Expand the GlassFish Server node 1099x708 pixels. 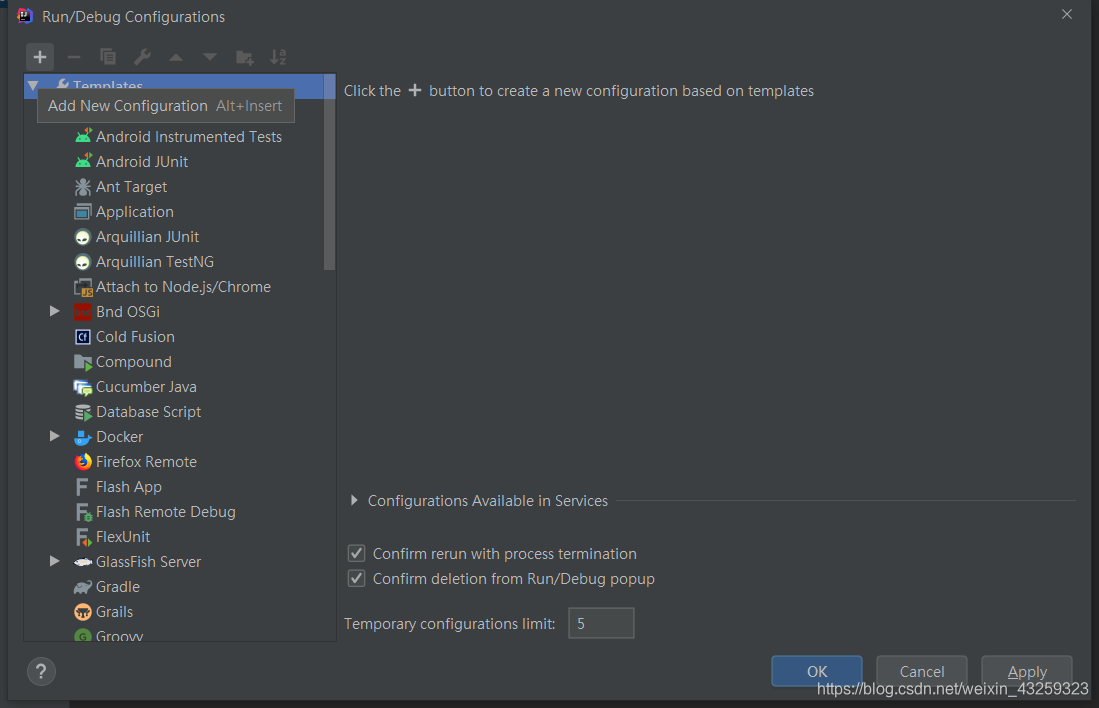[55, 561]
